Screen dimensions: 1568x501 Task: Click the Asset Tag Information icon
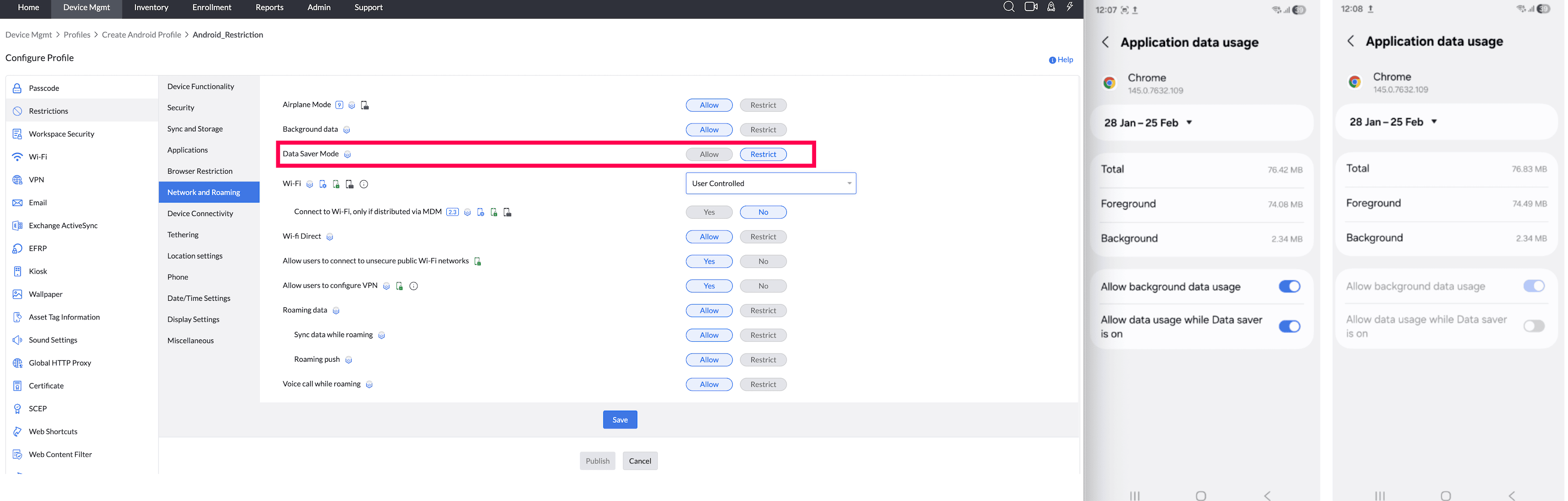tap(17, 317)
